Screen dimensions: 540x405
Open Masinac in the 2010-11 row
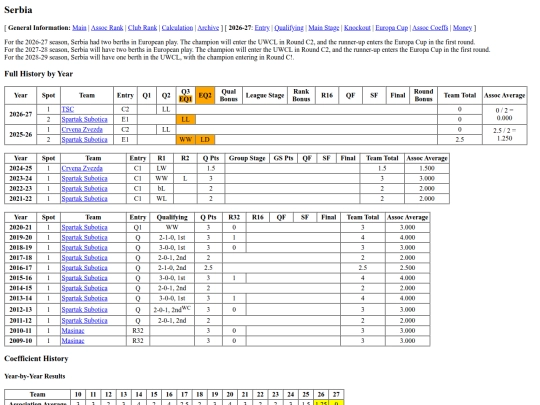73,331
